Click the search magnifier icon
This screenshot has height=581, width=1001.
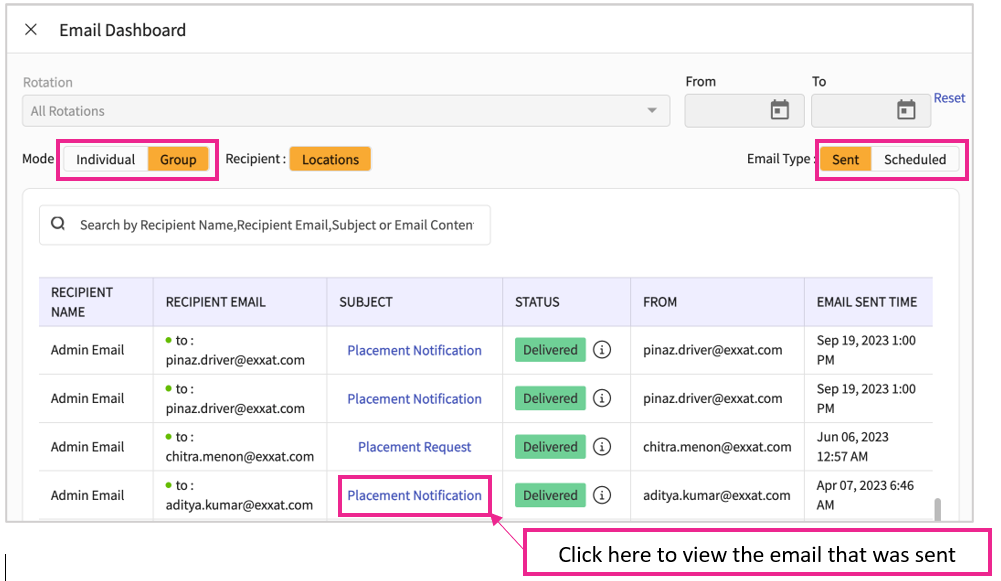coord(58,225)
